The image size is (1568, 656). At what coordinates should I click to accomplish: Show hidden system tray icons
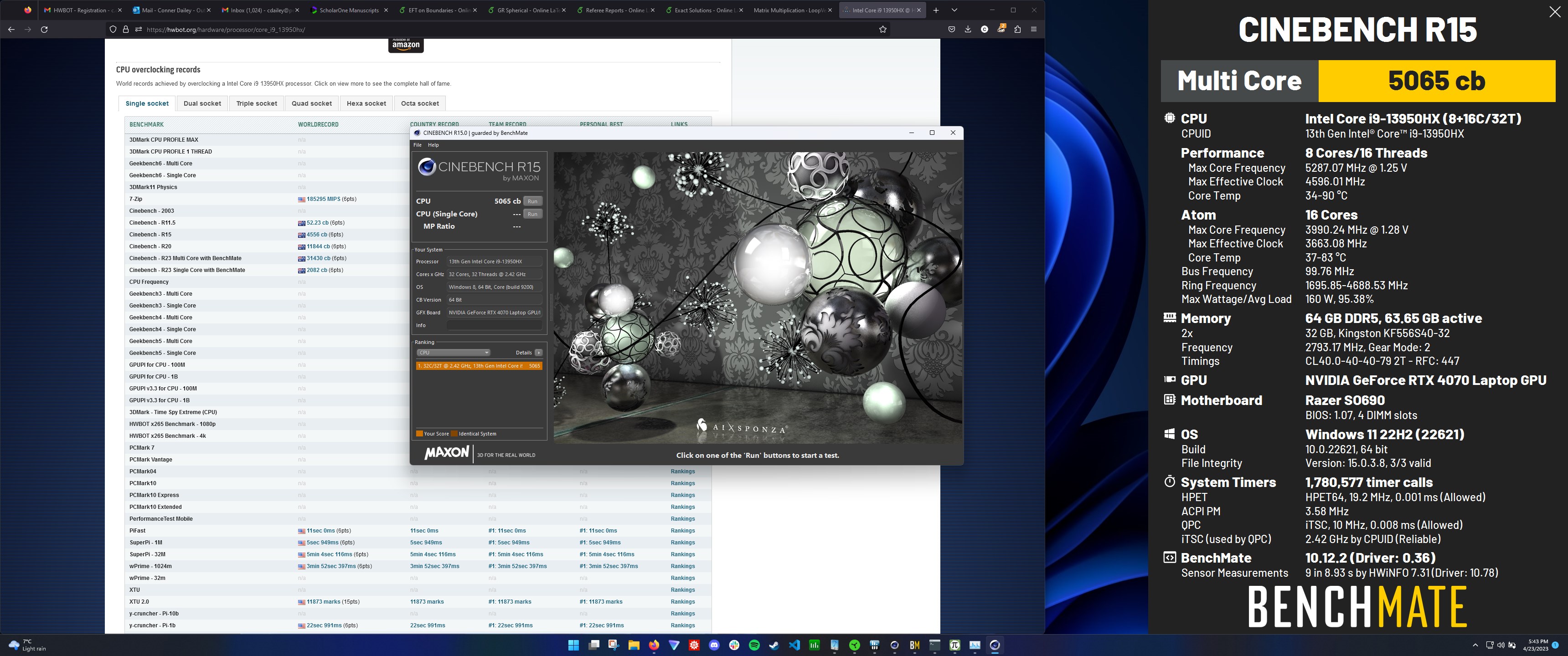point(1475,645)
